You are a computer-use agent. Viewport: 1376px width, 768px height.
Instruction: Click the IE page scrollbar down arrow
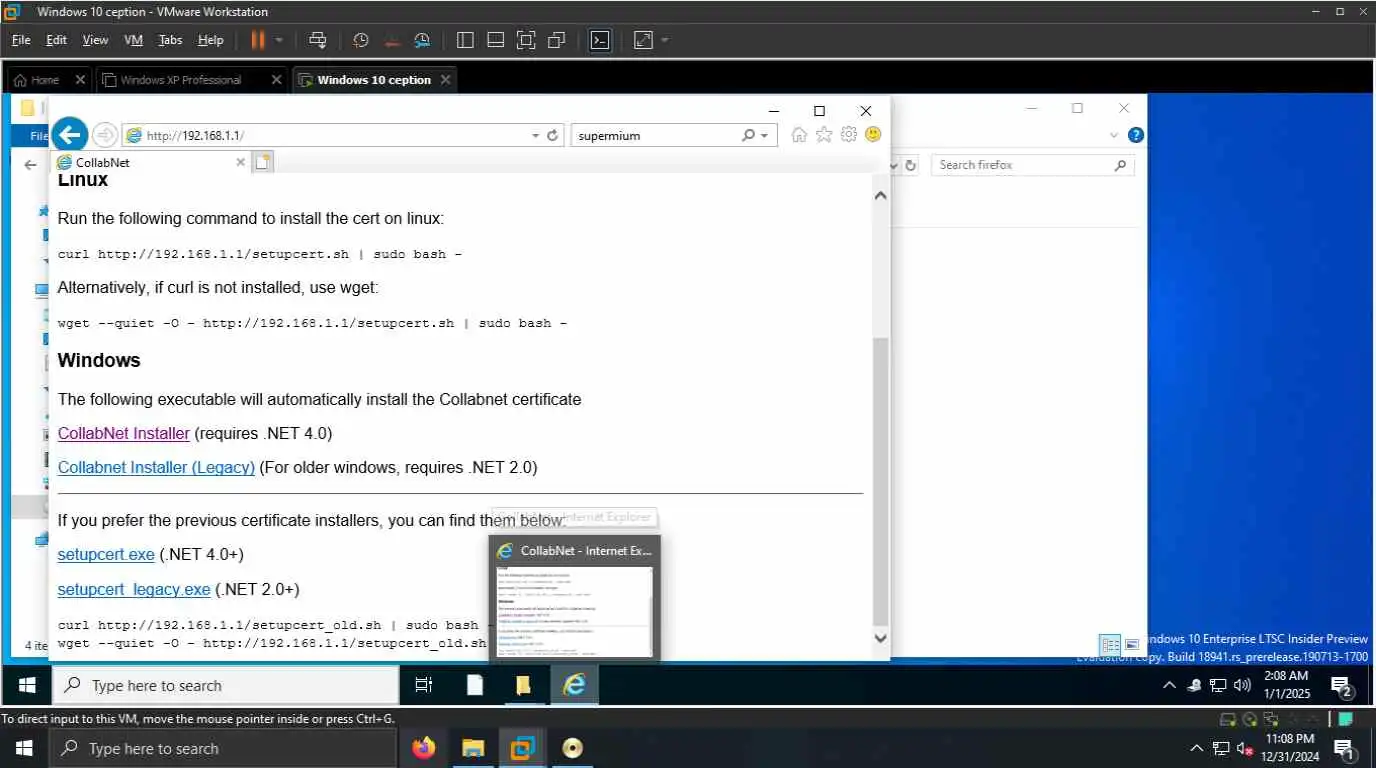pyautogui.click(x=880, y=637)
